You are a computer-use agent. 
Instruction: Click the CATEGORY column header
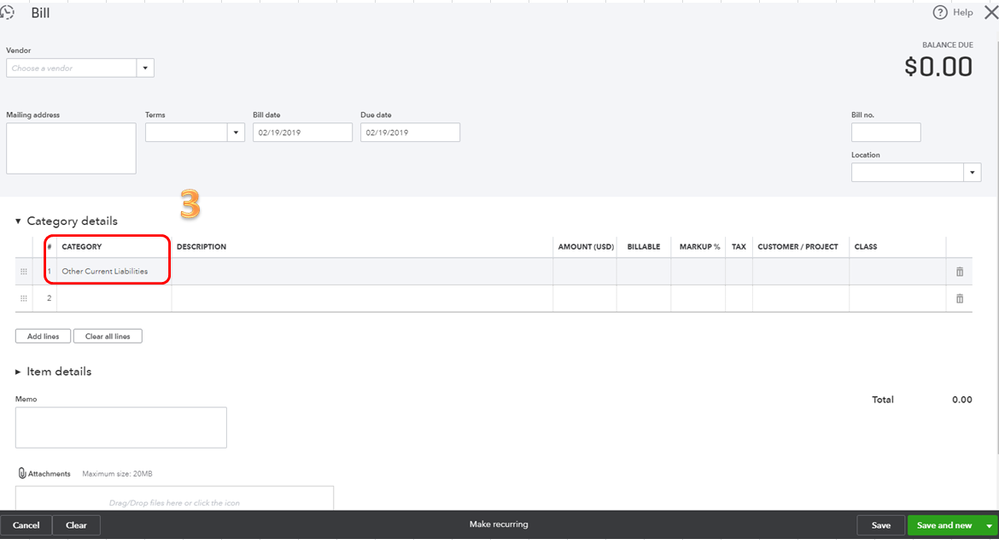click(82, 246)
